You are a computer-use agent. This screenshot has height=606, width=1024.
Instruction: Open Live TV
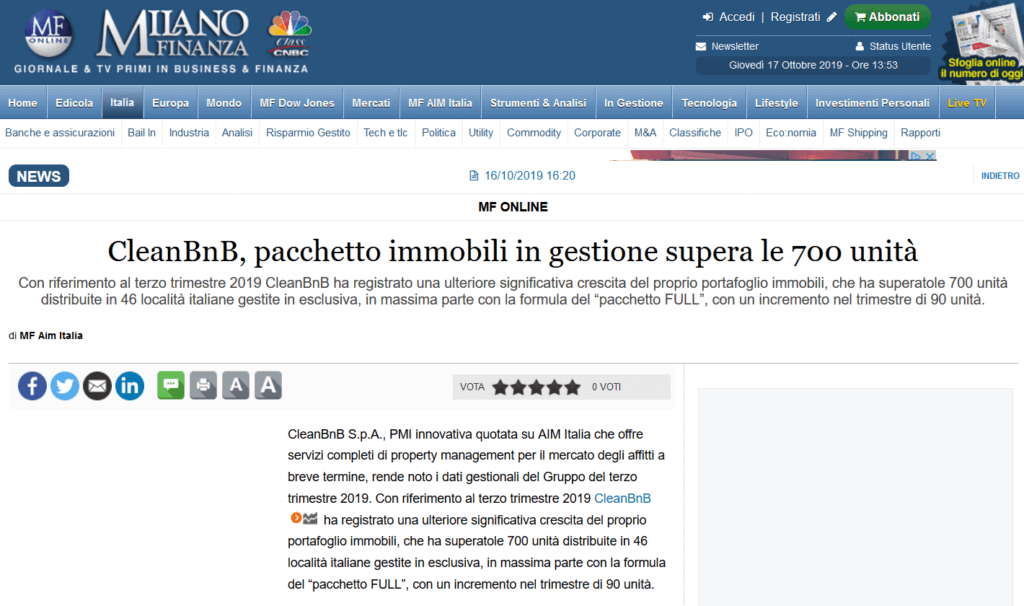pyautogui.click(x=967, y=103)
